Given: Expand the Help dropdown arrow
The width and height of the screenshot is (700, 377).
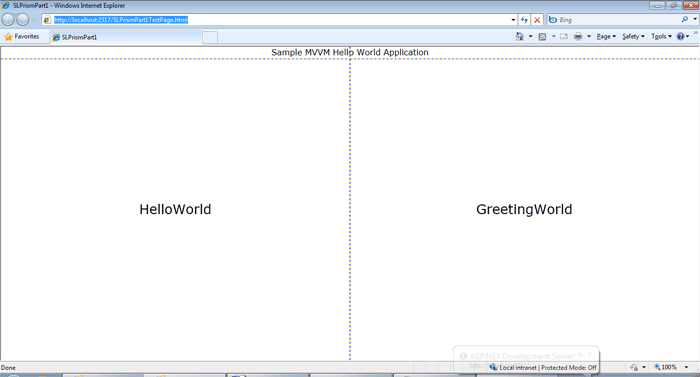Looking at the screenshot, I should [x=688, y=37].
